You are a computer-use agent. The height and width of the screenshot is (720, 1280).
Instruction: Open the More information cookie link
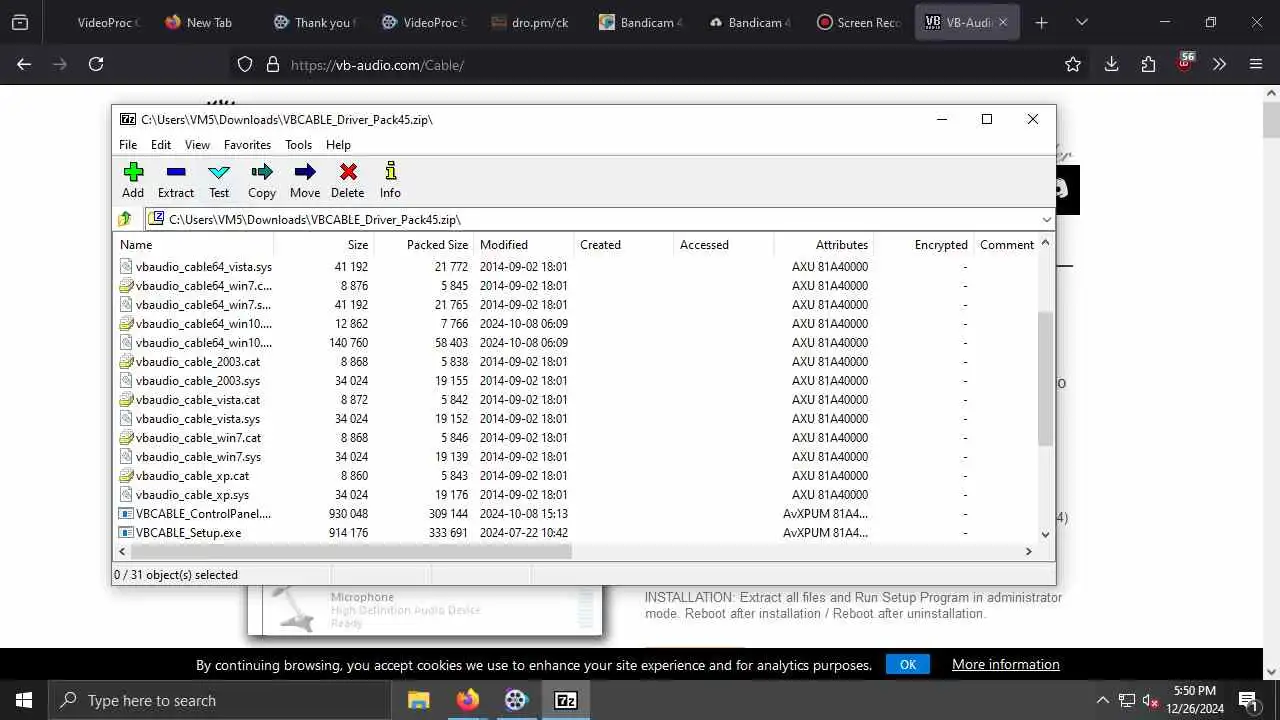(x=1006, y=664)
